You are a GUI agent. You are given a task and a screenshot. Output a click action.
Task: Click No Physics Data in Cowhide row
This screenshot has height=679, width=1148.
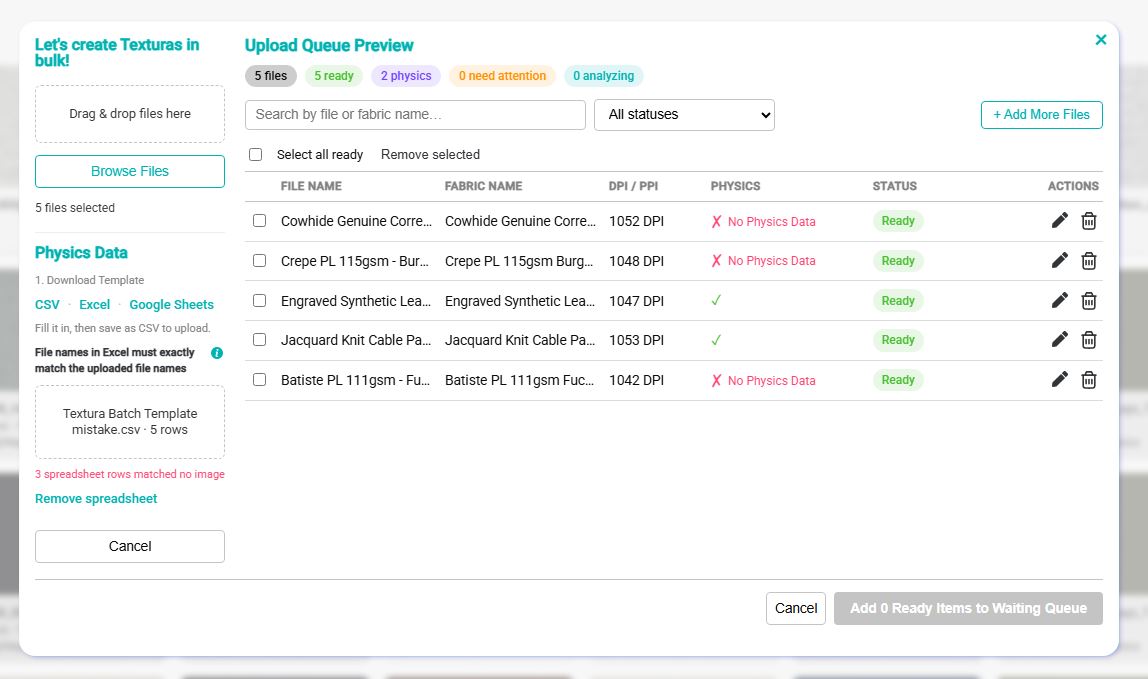(x=771, y=222)
